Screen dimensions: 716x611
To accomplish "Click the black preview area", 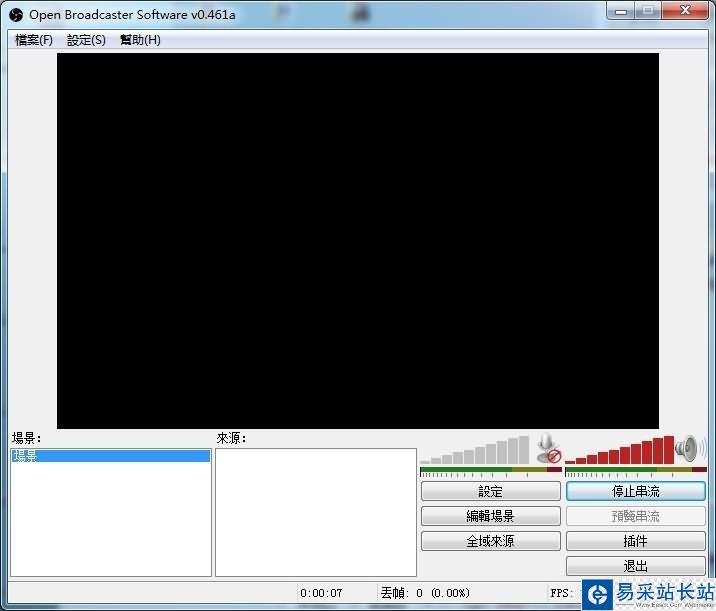I will (x=358, y=241).
